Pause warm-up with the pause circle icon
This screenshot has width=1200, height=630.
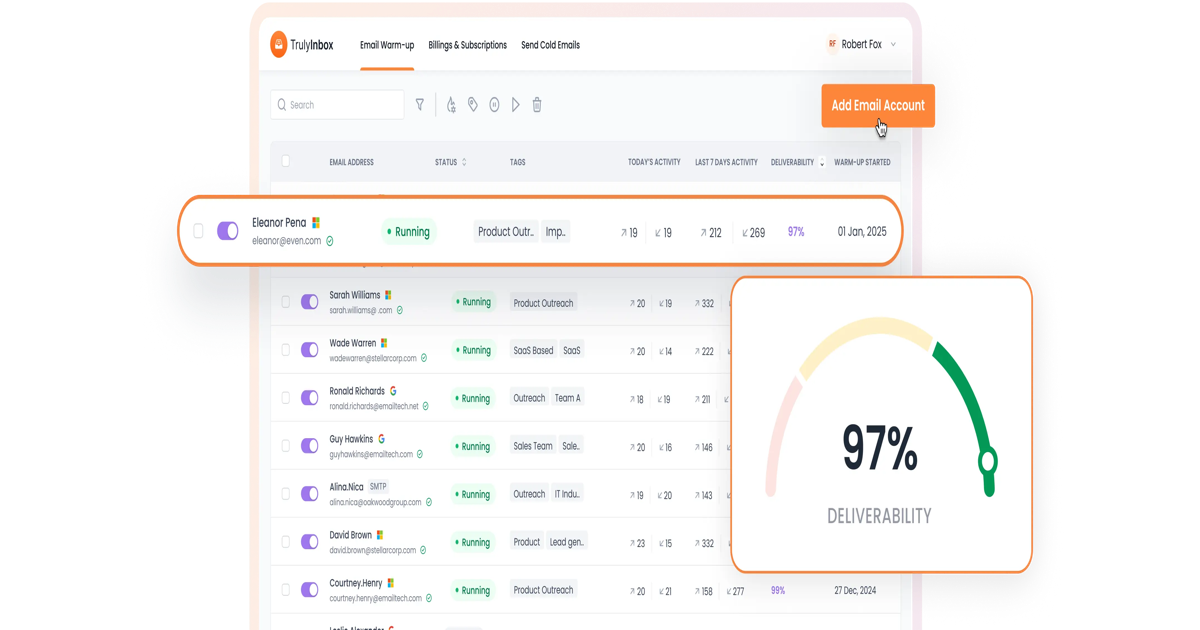coord(494,104)
